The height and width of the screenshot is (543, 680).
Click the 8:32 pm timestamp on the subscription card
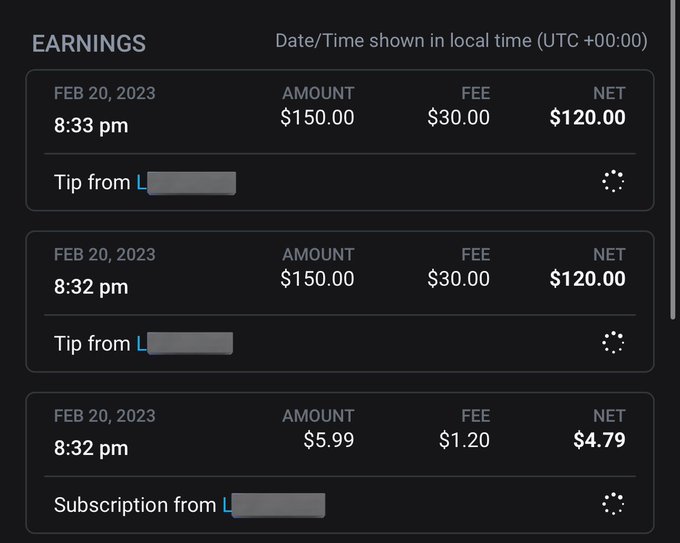91,448
